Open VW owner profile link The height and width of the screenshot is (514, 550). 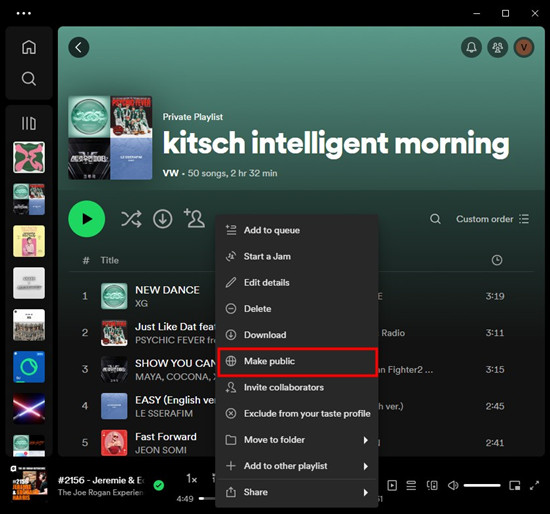tap(170, 173)
